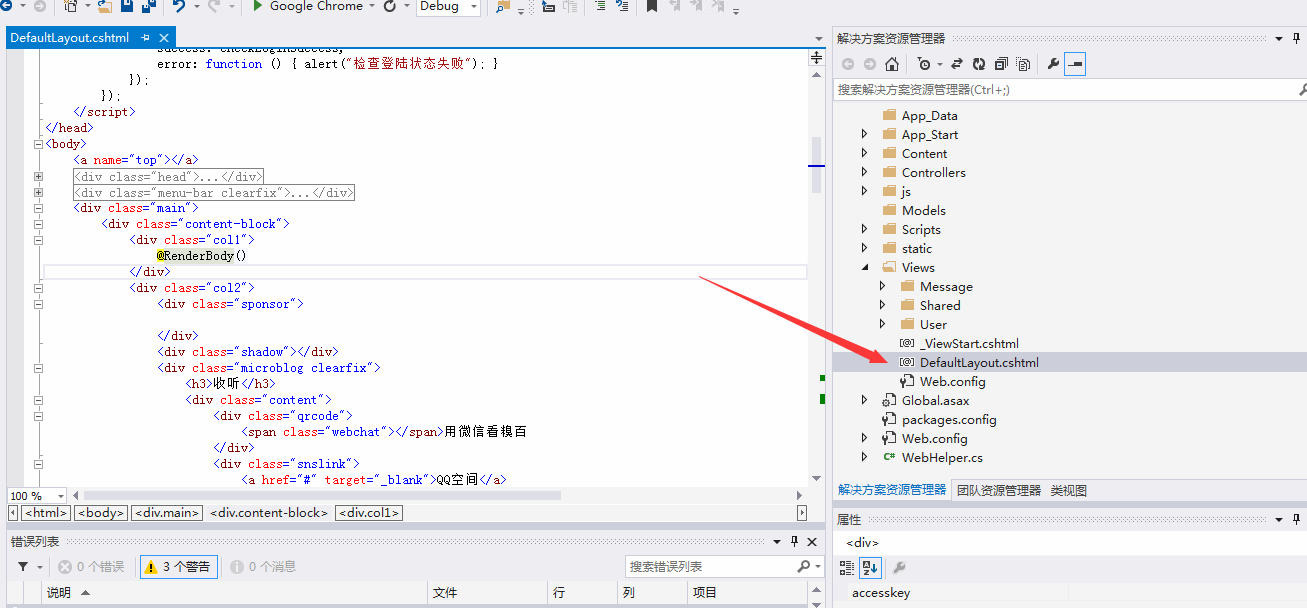Expand the Global.asax node
Image resolution: width=1307 pixels, height=608 pixels.
click(x=865, y=401)
